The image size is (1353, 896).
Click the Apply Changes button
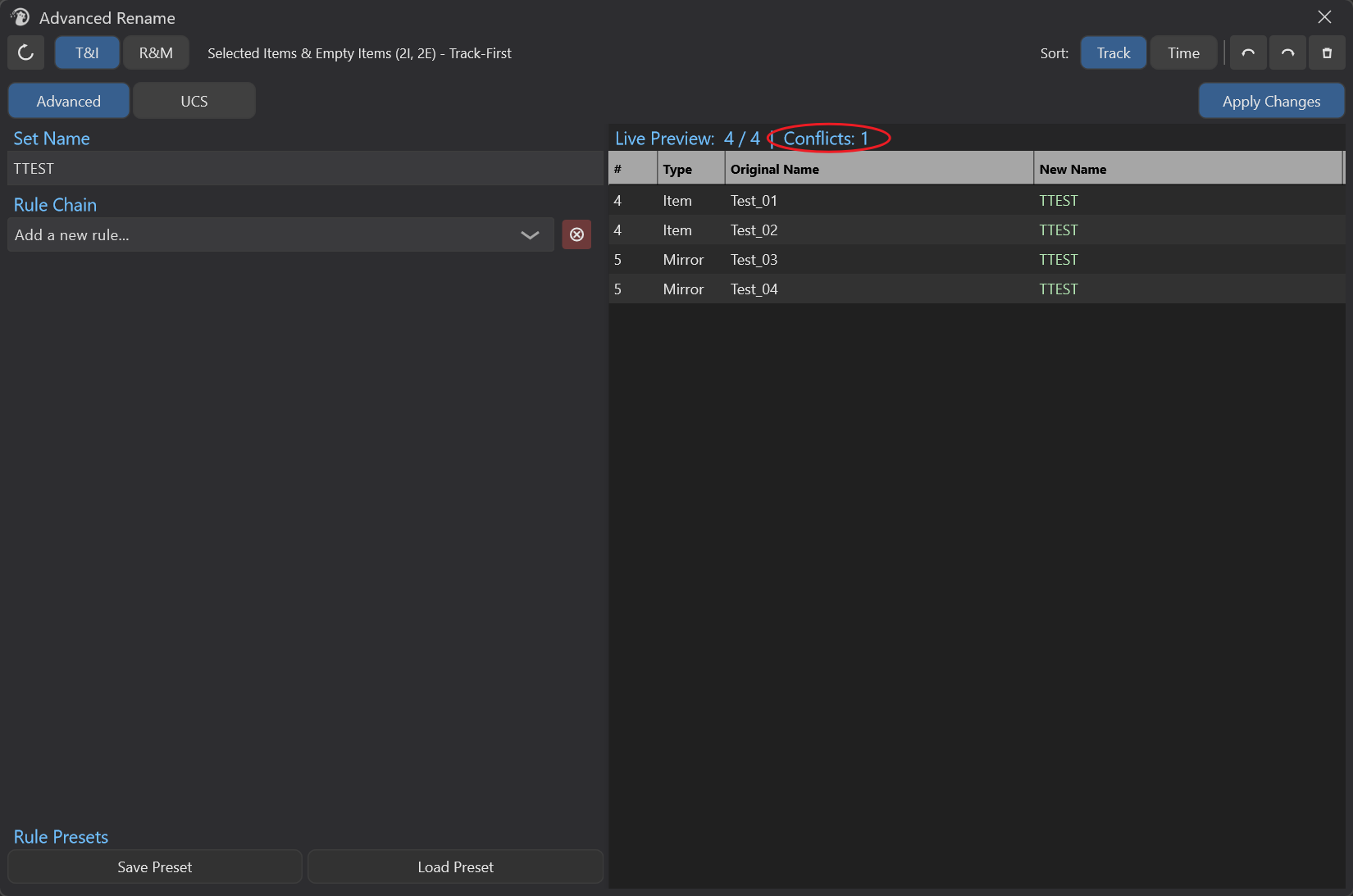coord(1271,101)
